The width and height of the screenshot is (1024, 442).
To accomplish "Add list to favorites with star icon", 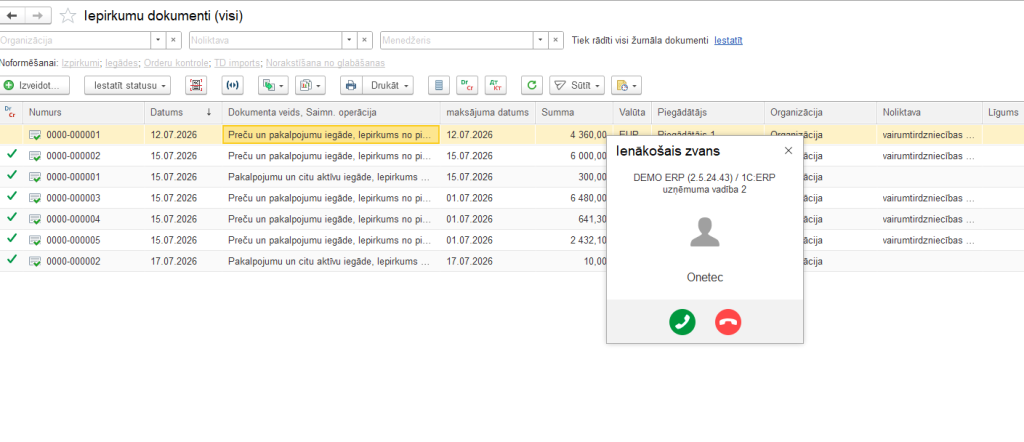I will coord(68,16).
